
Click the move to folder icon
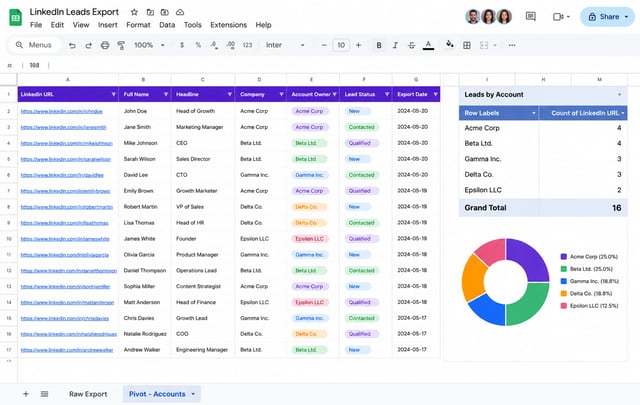tap(150, 12)
